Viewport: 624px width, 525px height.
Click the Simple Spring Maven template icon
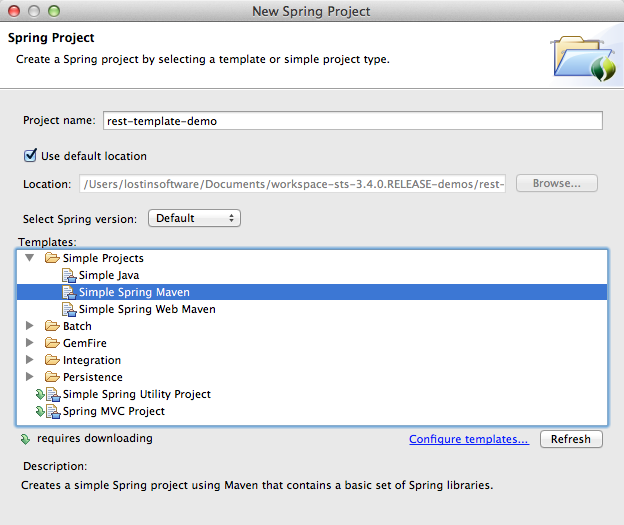(x=69, y=293)
